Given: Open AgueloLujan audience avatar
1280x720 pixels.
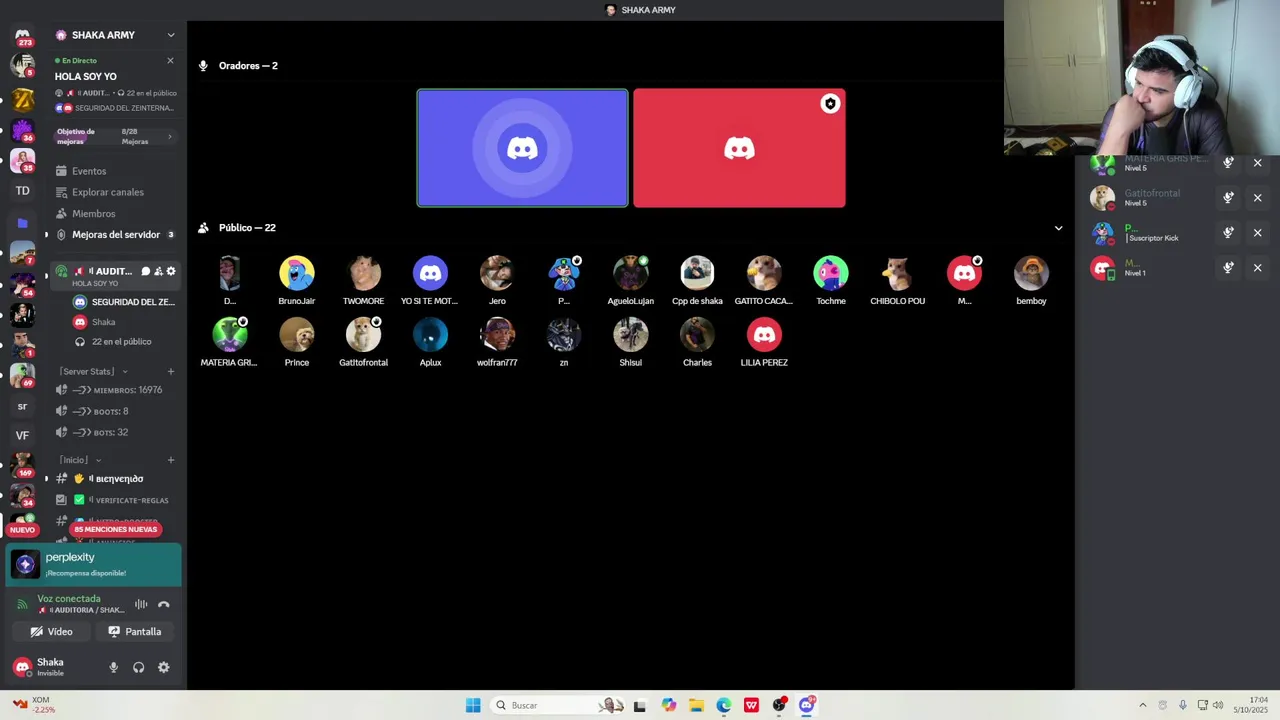Looking at the screenshot, I should tap(630, 273).
